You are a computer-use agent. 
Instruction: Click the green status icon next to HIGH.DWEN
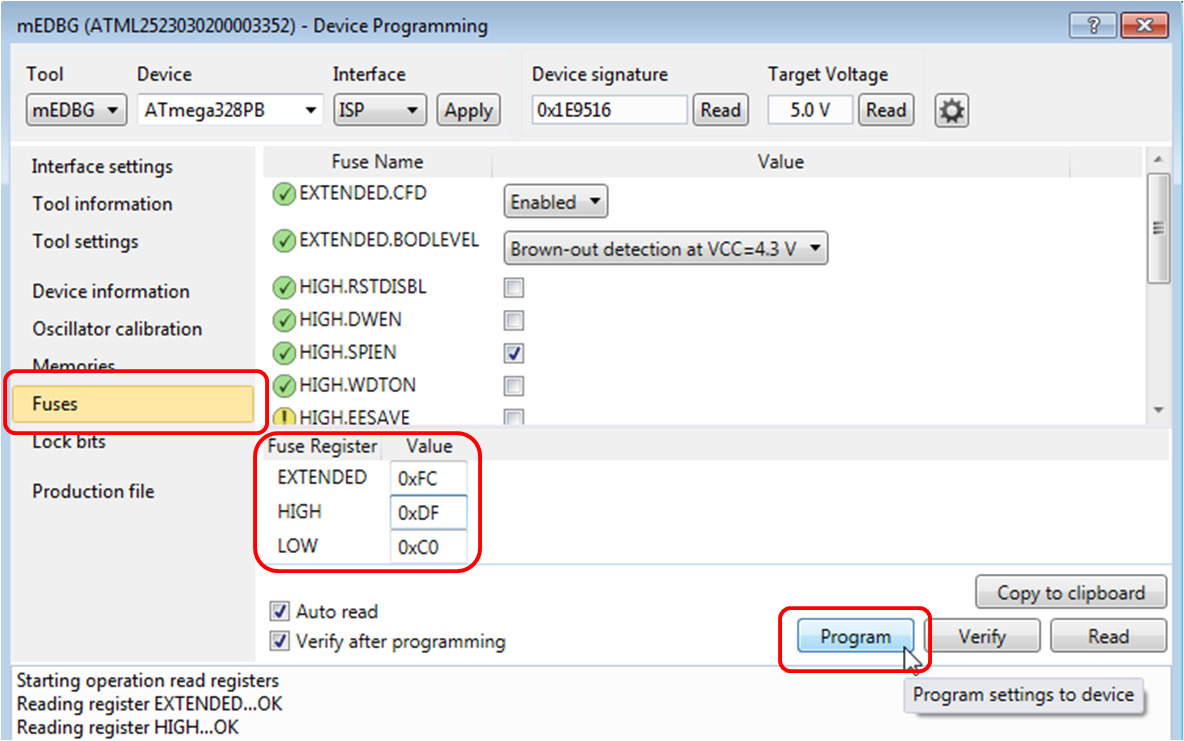point(283,320)
